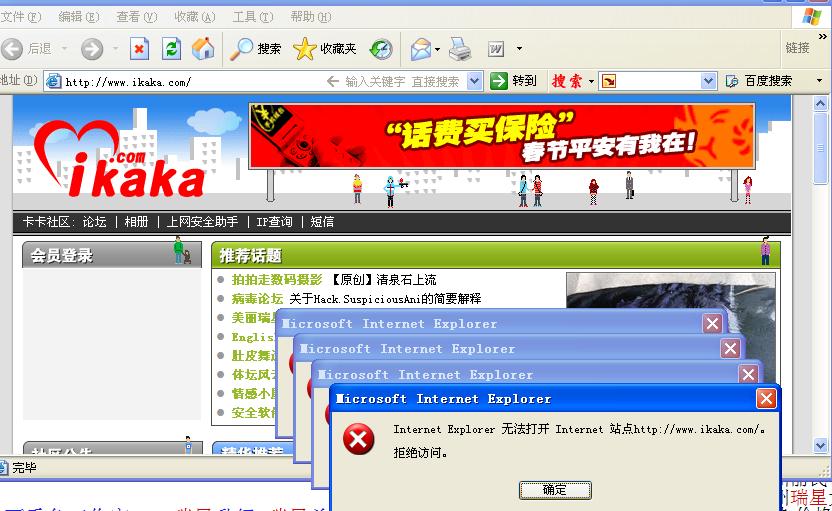This screenshot has width=832, height=511.
Task: Click the 链接 links toolbar label
Action: coord(798,48)
